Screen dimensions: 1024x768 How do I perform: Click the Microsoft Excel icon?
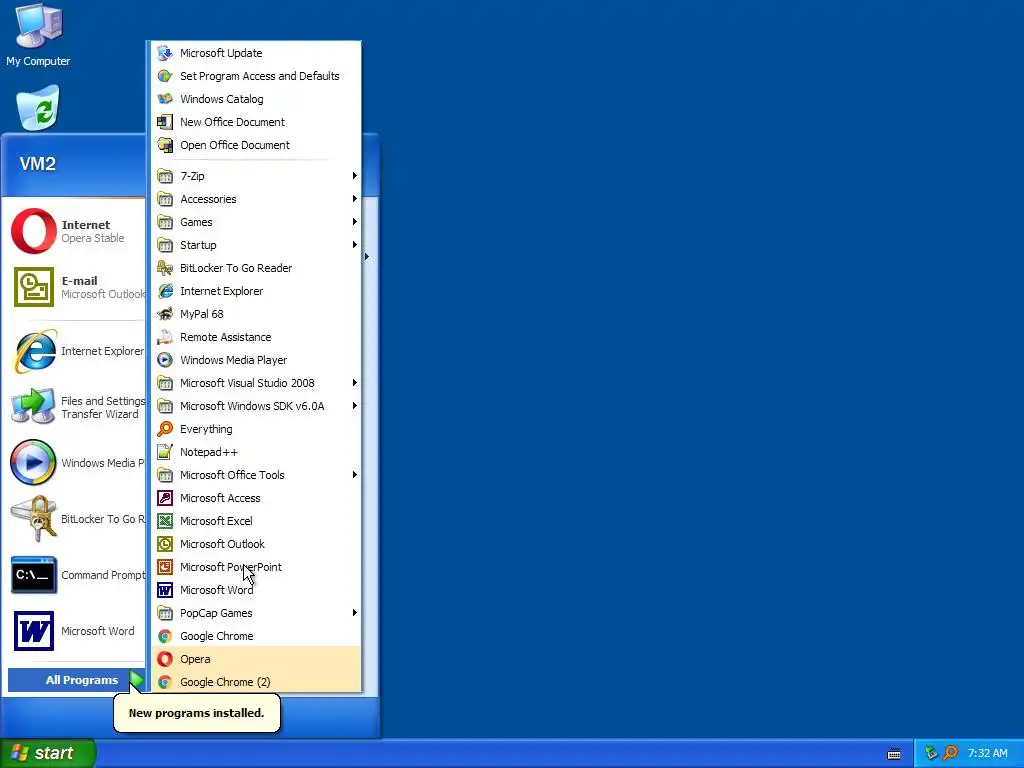click(x=165, y=521)
